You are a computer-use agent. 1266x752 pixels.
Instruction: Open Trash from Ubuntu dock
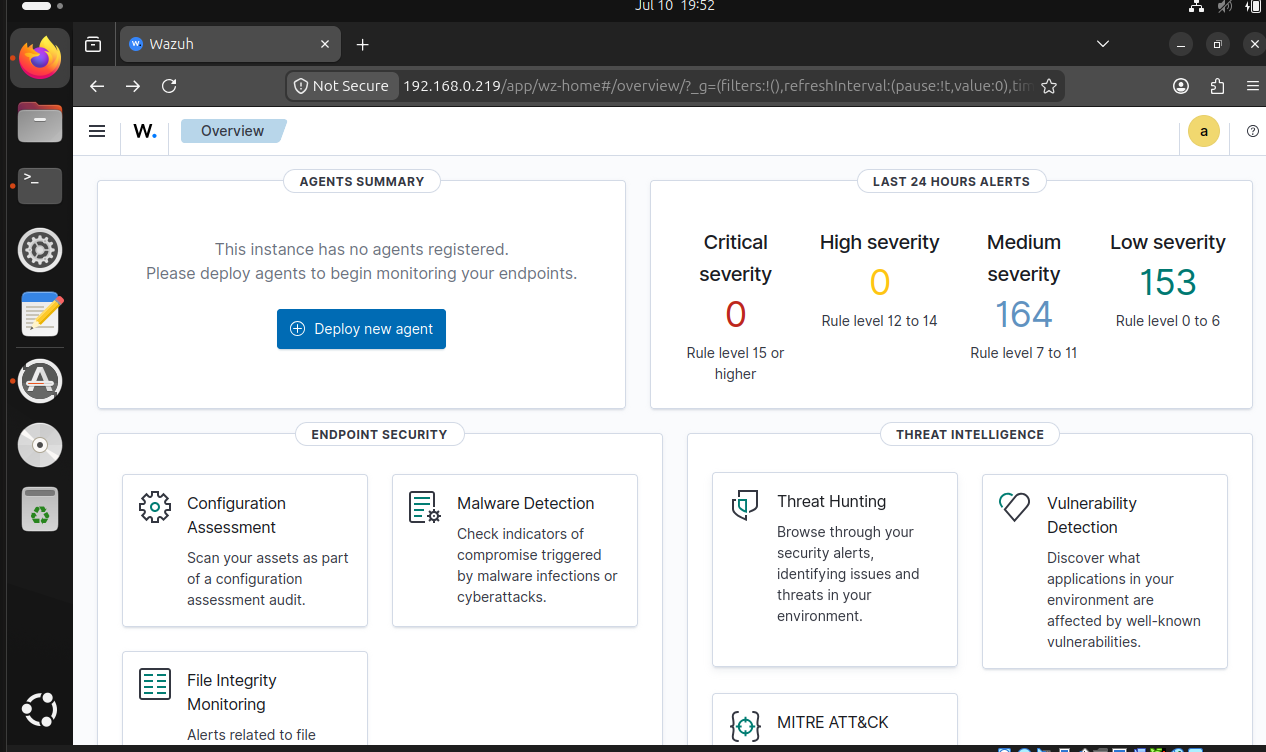(40, 510)
